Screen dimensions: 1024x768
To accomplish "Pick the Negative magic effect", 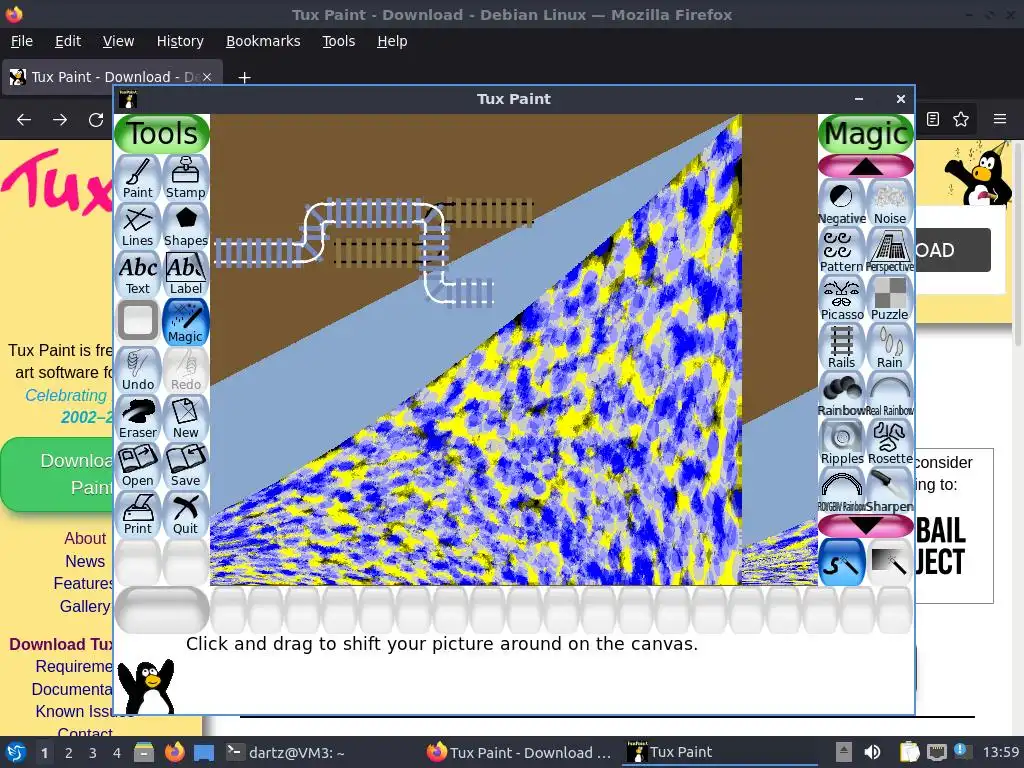I will [x=842, y=204].
